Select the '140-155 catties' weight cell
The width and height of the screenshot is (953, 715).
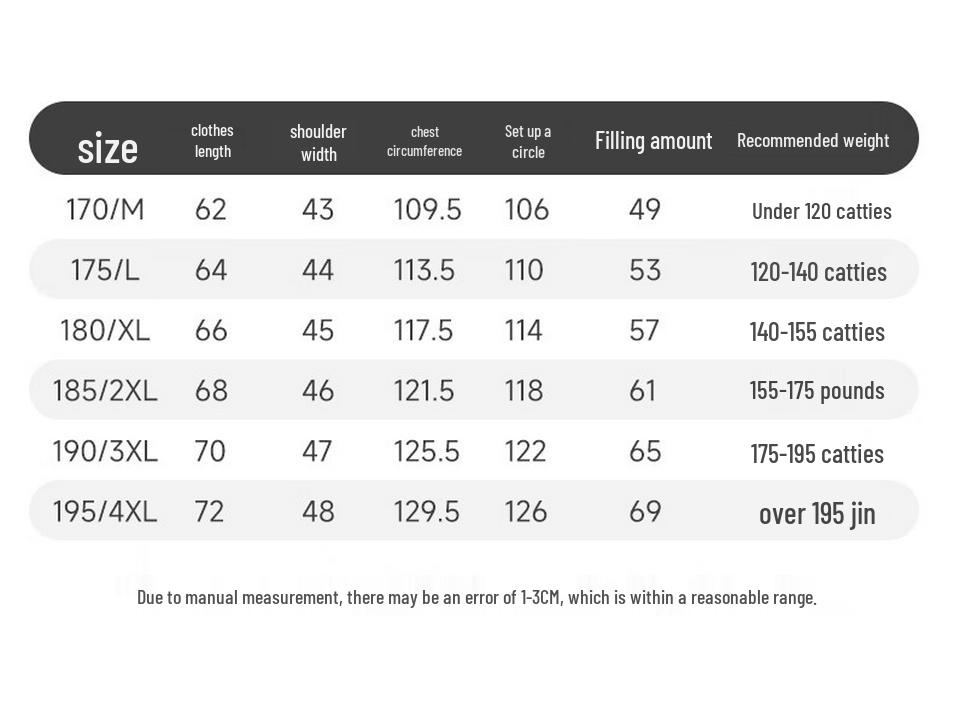(x=817, y=332)
